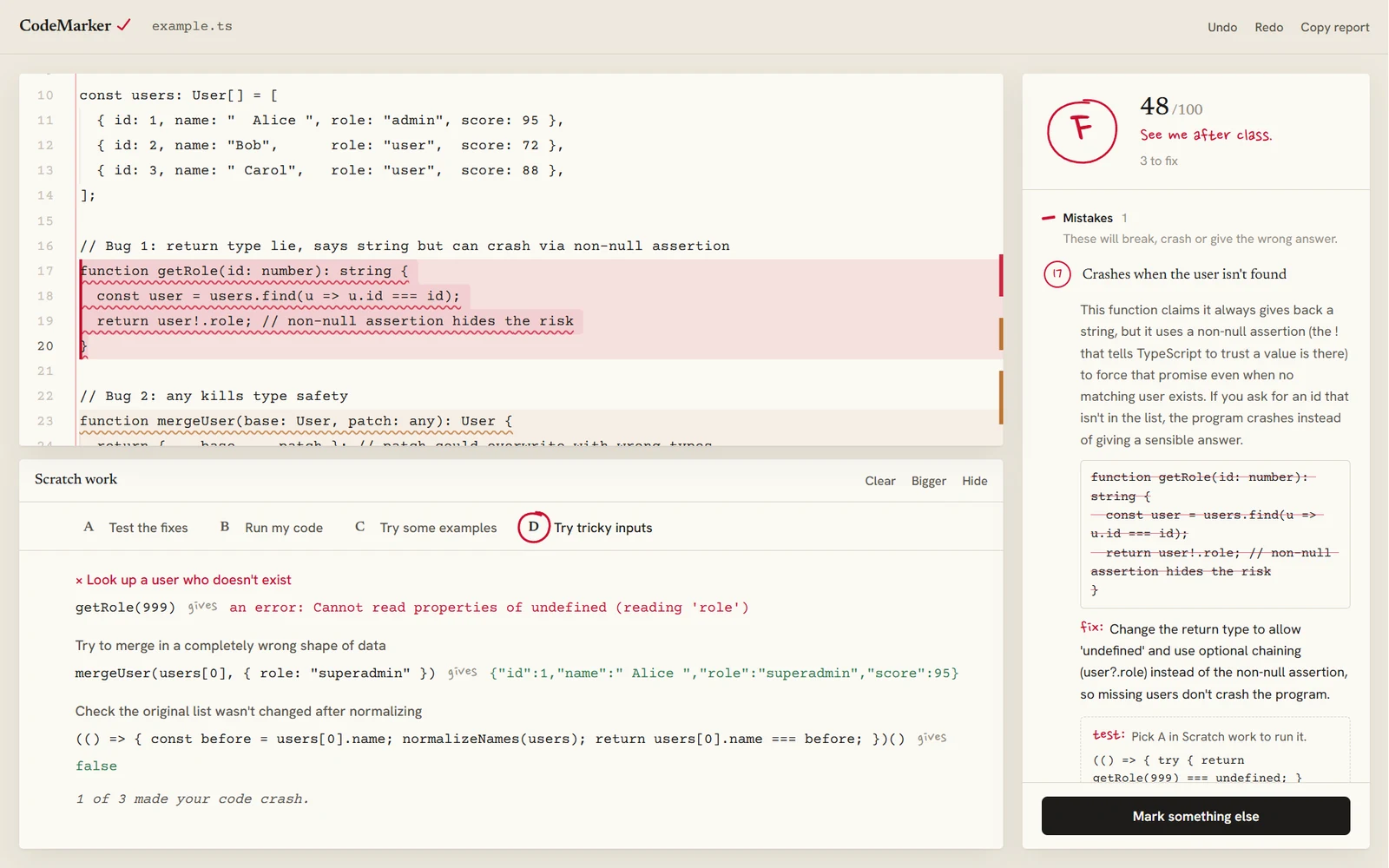Click gutter line number 20

(x=45, y=345)
